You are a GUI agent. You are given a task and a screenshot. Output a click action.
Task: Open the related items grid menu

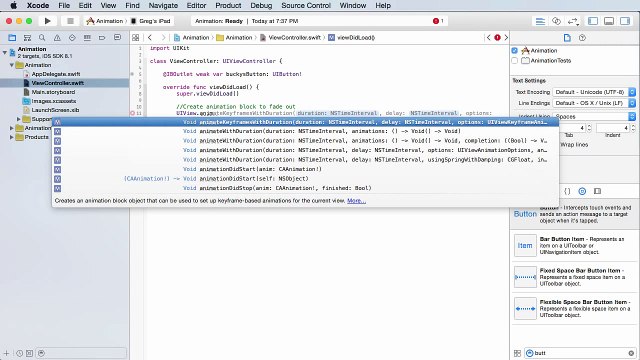pos(136,38)
